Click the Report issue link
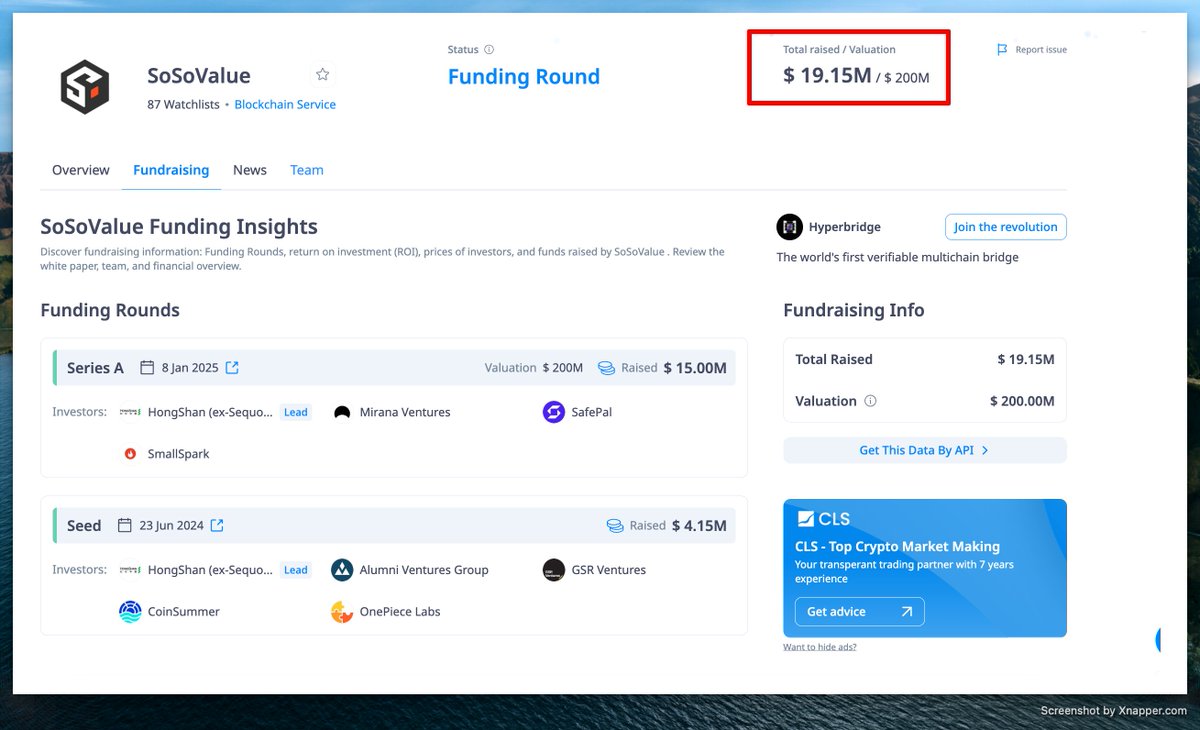 [1041, 50]
